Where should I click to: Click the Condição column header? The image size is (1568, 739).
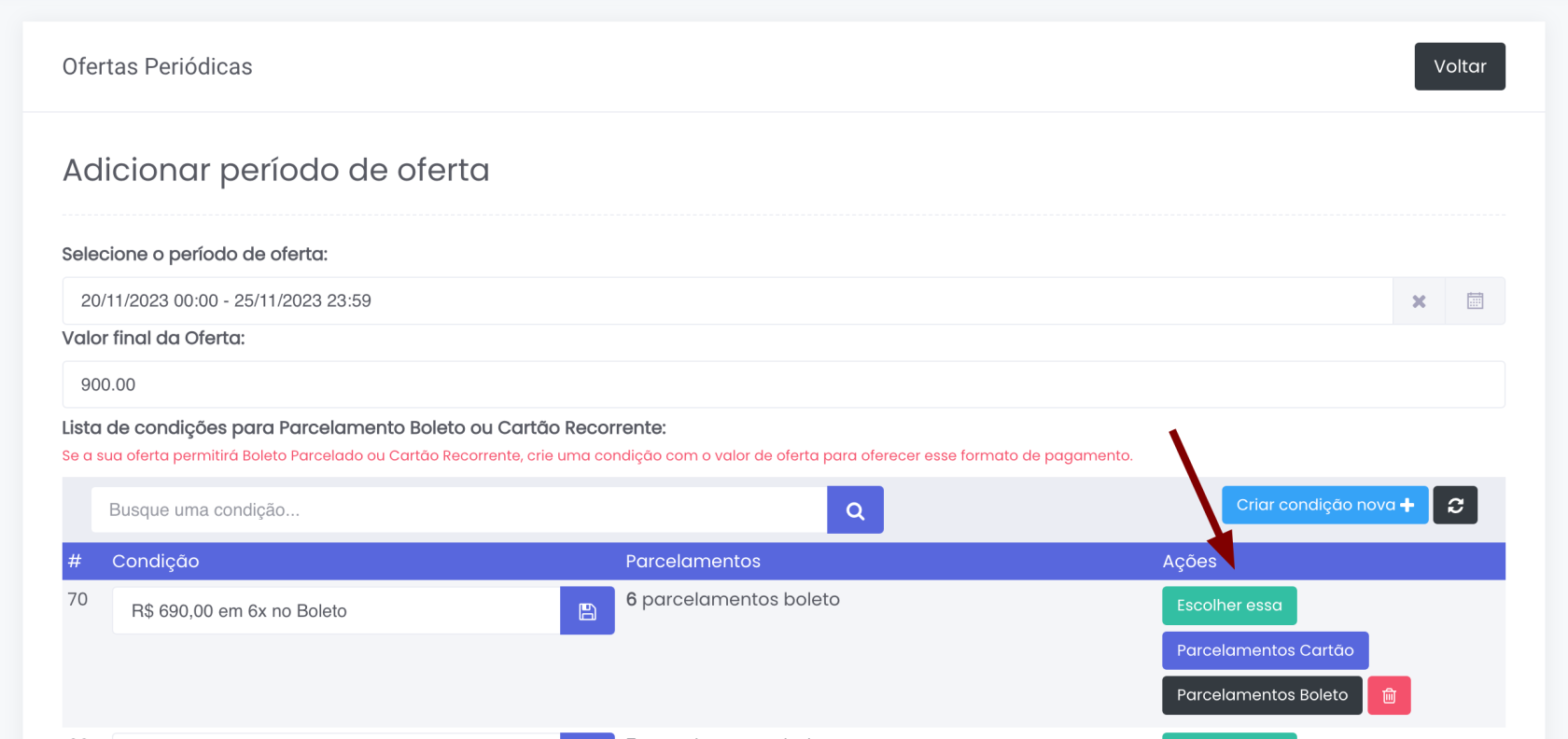tap(156, 561)
